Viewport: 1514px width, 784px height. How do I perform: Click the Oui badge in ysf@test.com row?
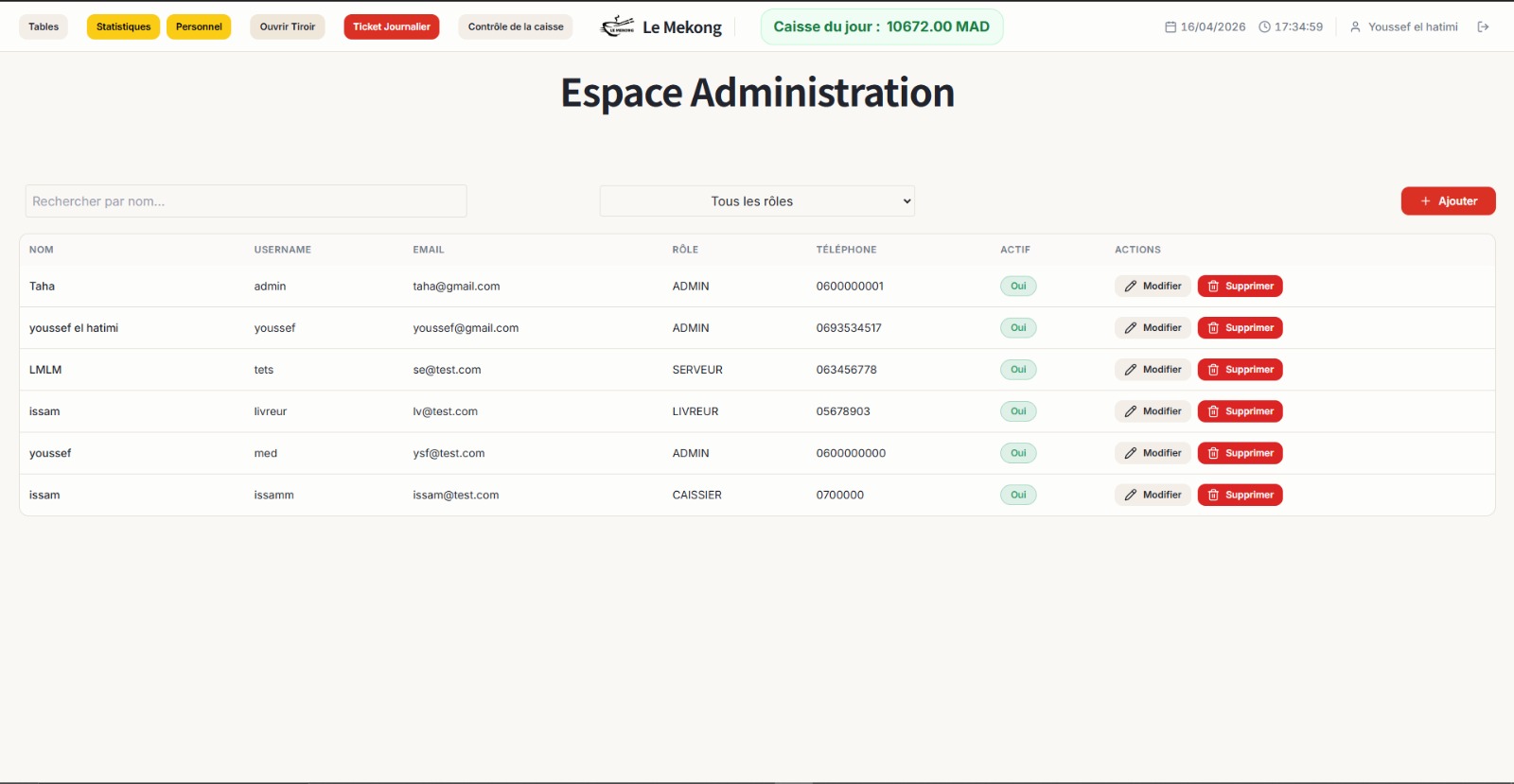click(x=1018, y=453)
